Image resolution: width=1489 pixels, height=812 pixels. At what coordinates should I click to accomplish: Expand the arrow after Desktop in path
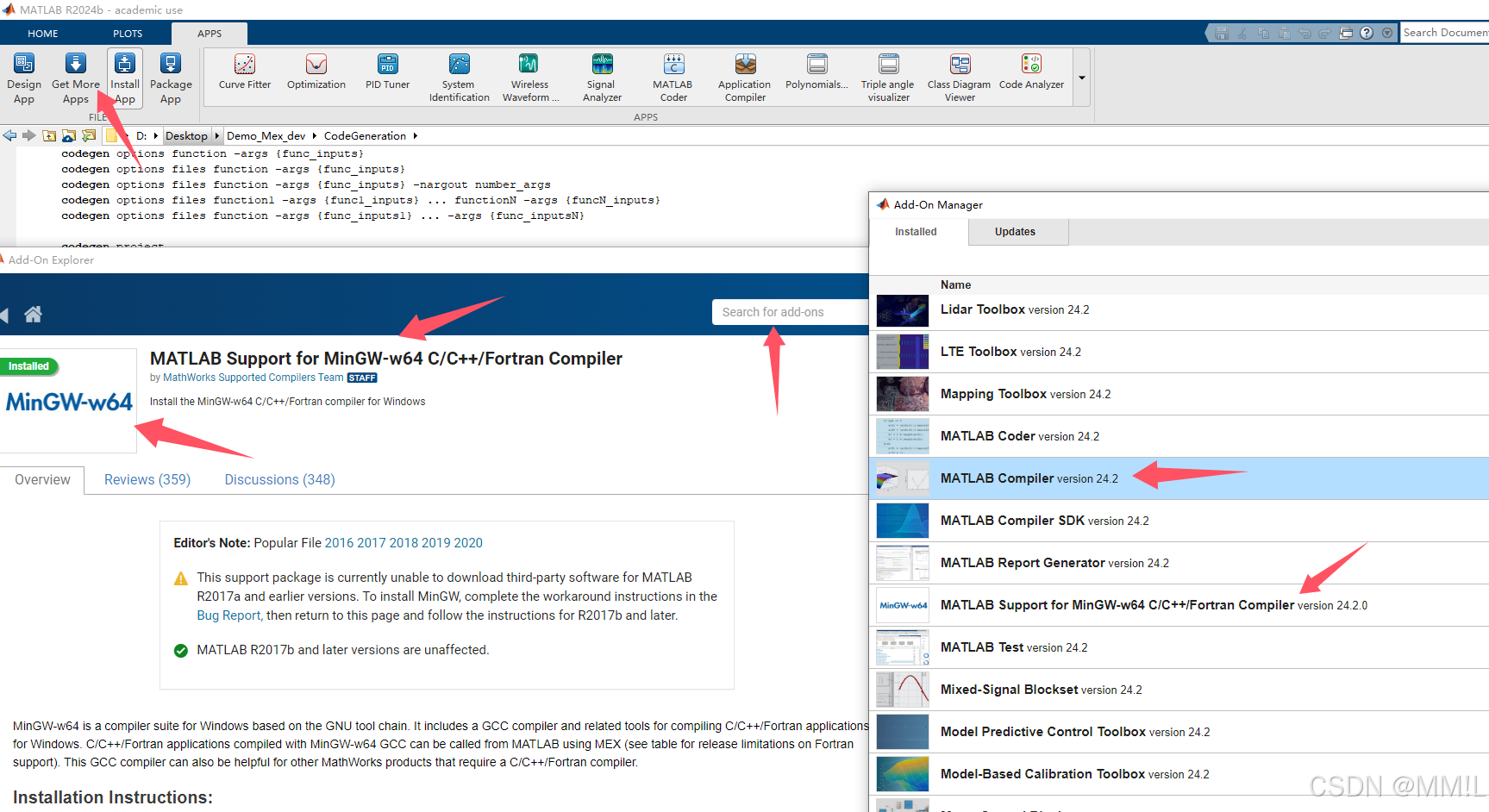click(216, 135)
